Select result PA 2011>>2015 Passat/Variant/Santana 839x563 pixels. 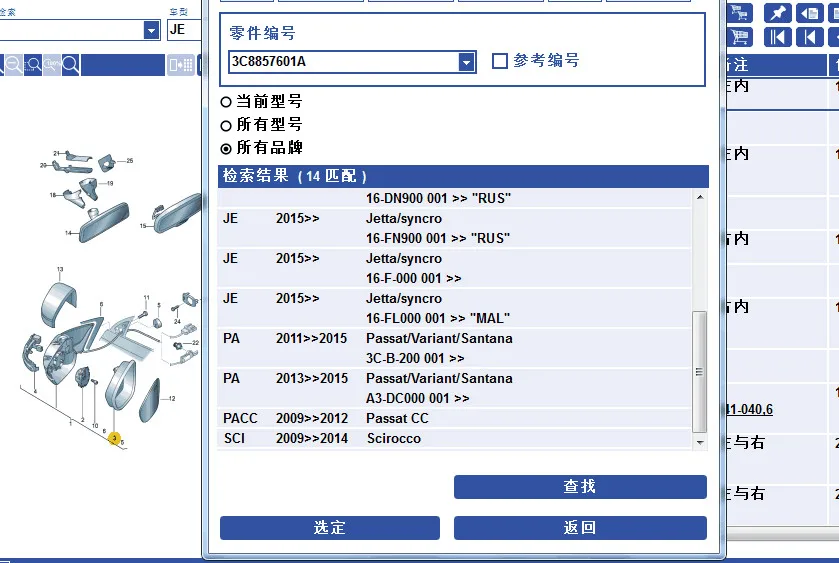pyautogui.click(x=455, y=348)
